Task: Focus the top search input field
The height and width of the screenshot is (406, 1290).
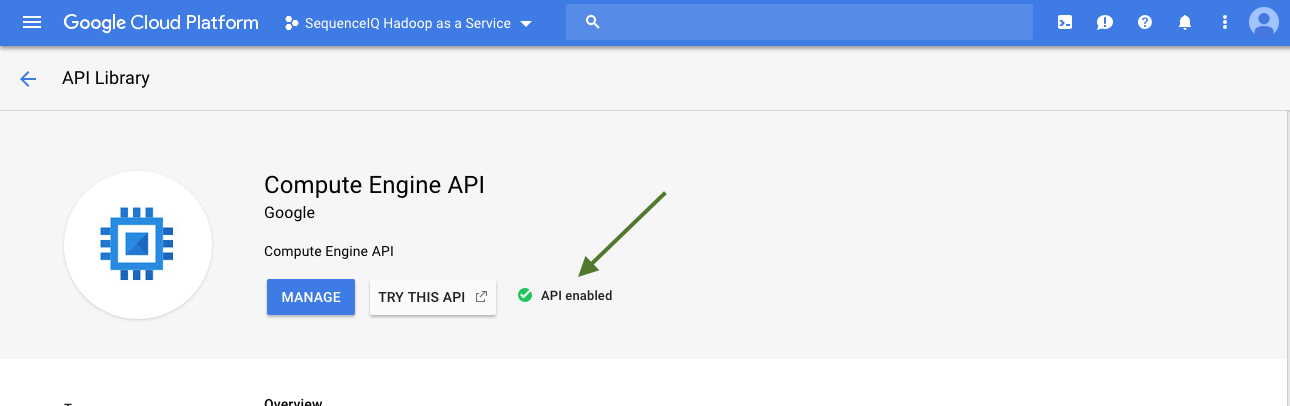Action: 810,22
